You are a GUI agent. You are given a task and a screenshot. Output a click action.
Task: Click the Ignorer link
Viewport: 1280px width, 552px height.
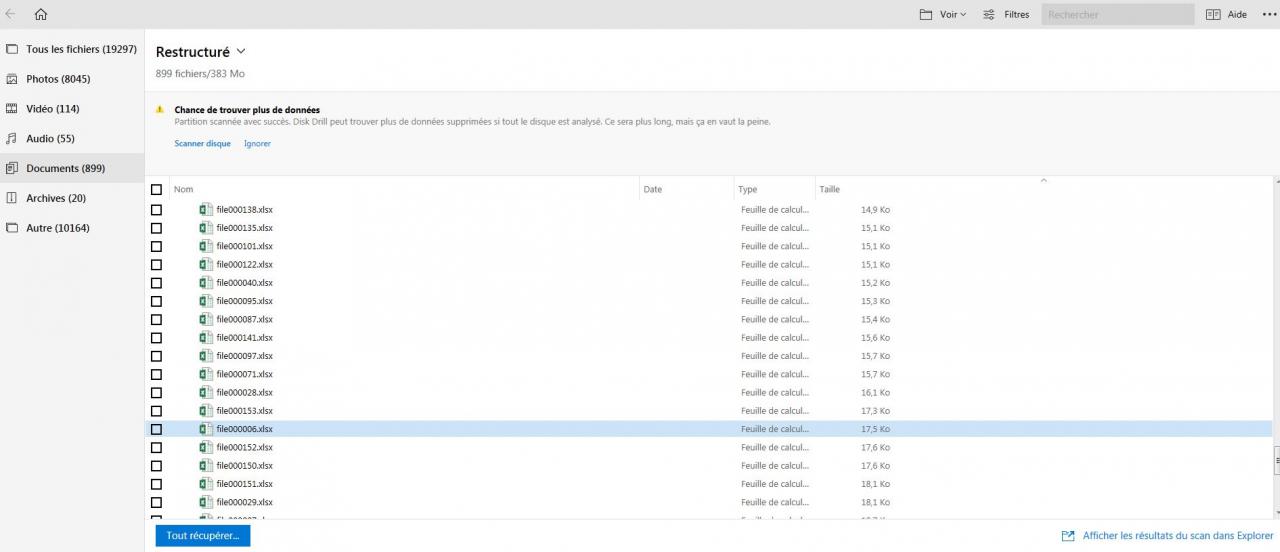257,143
